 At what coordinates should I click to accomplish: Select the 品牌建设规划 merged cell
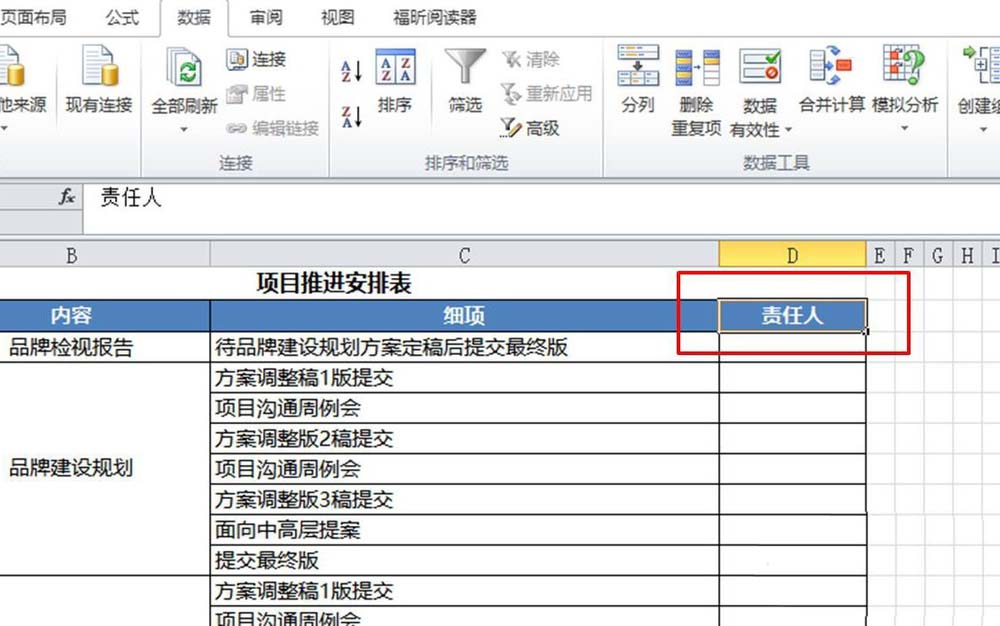pyautogui.click(x=105, y=469)
